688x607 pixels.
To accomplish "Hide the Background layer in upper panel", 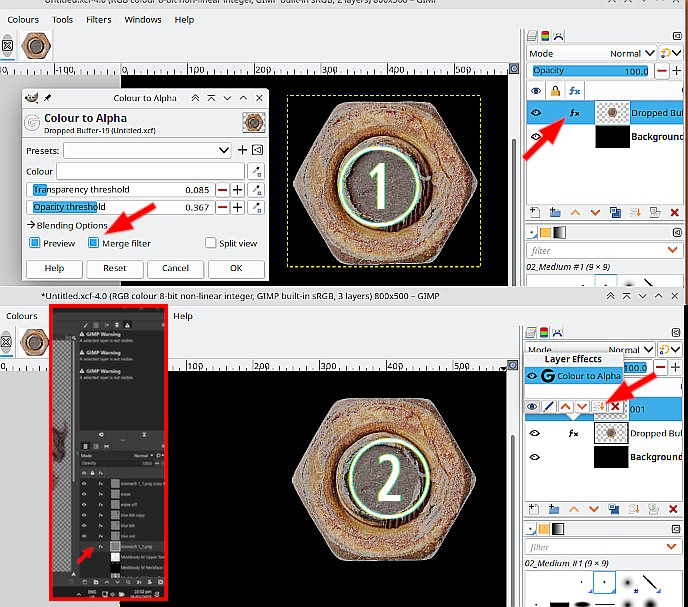I will click(536, 137).
